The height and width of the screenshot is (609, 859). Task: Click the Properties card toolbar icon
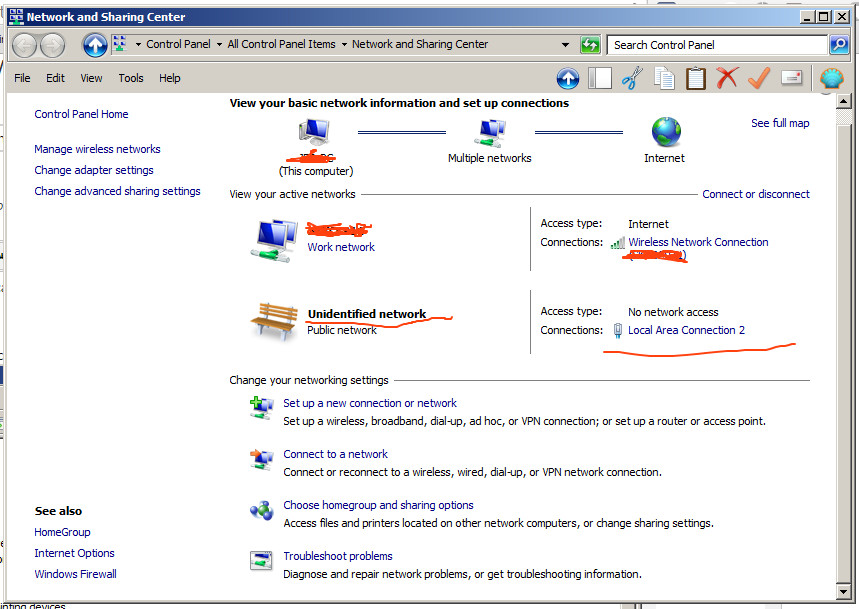point(791,78)
